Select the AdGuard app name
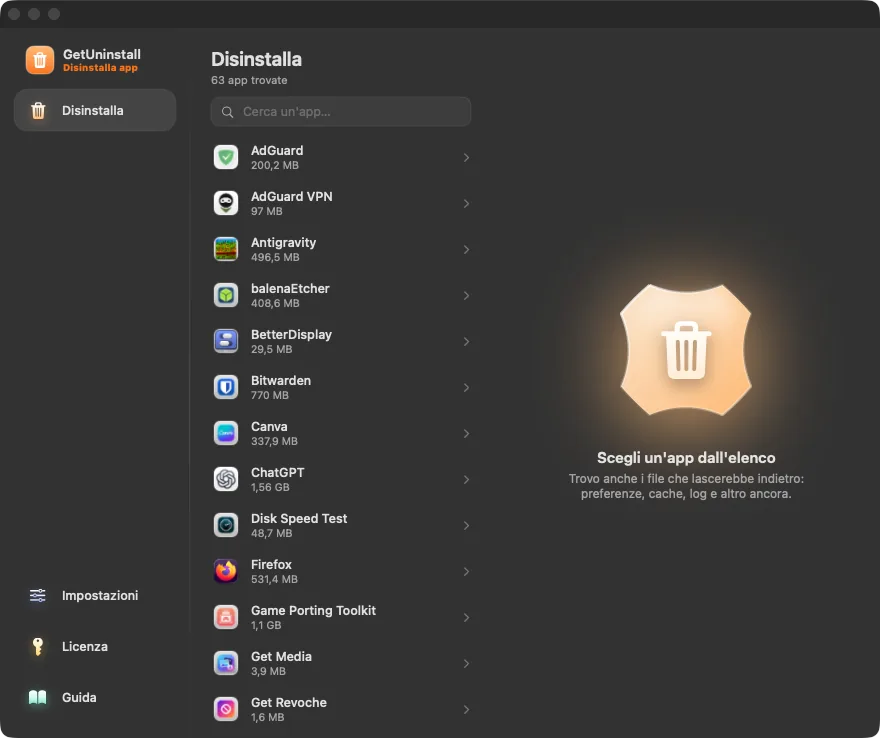 (277, 150)
